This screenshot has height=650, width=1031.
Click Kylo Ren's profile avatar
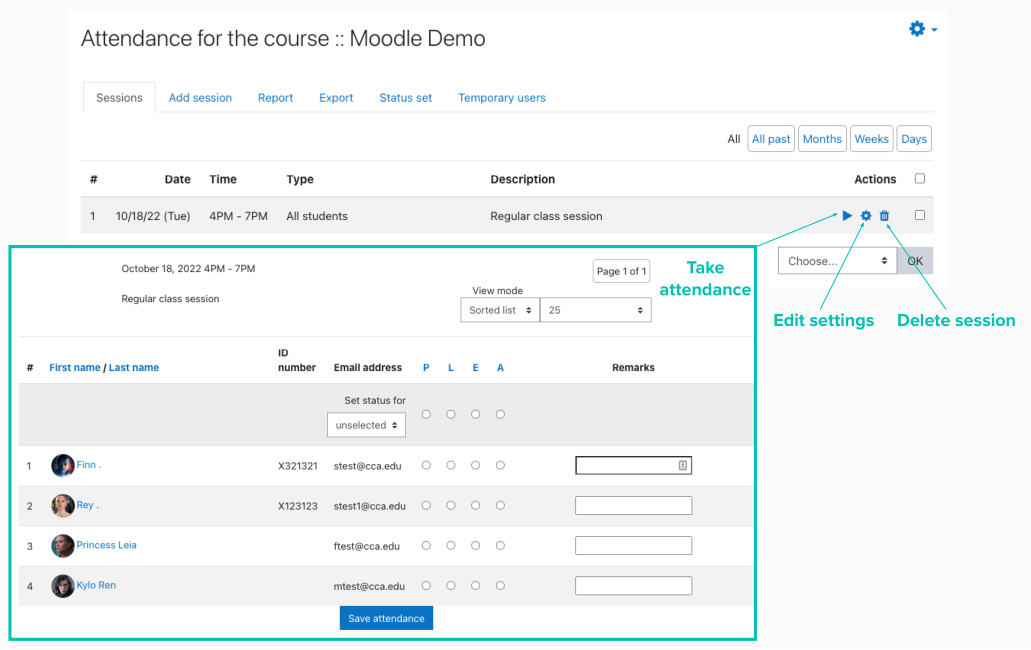coord(63,586)
